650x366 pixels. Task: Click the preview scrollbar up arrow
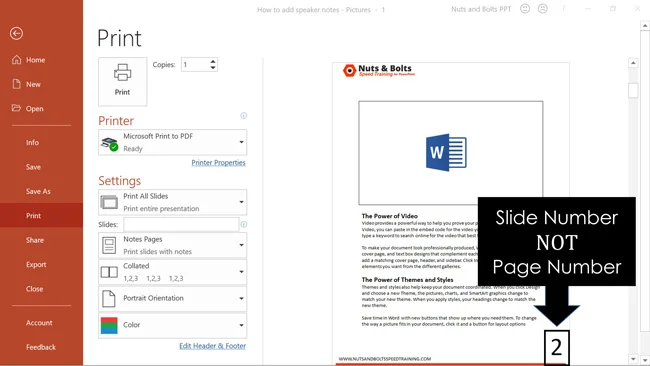633,63
